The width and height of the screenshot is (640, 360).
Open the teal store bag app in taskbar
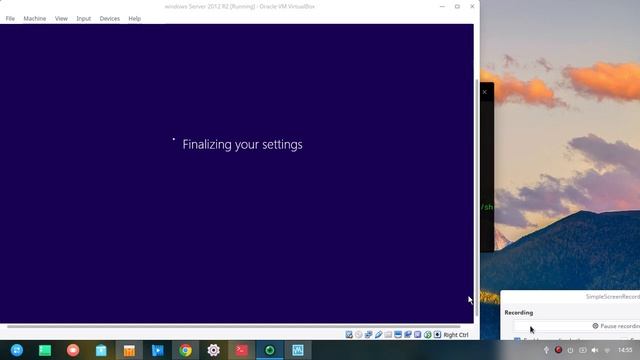(x=101, y=350)
